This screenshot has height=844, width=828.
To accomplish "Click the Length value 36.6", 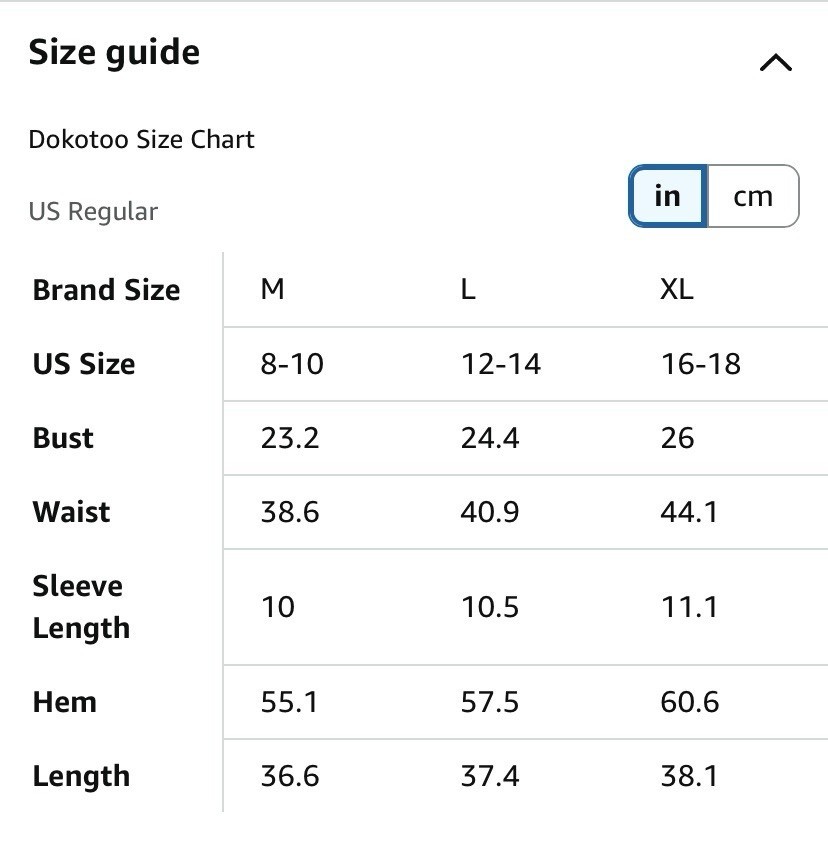I will point(290,776).
